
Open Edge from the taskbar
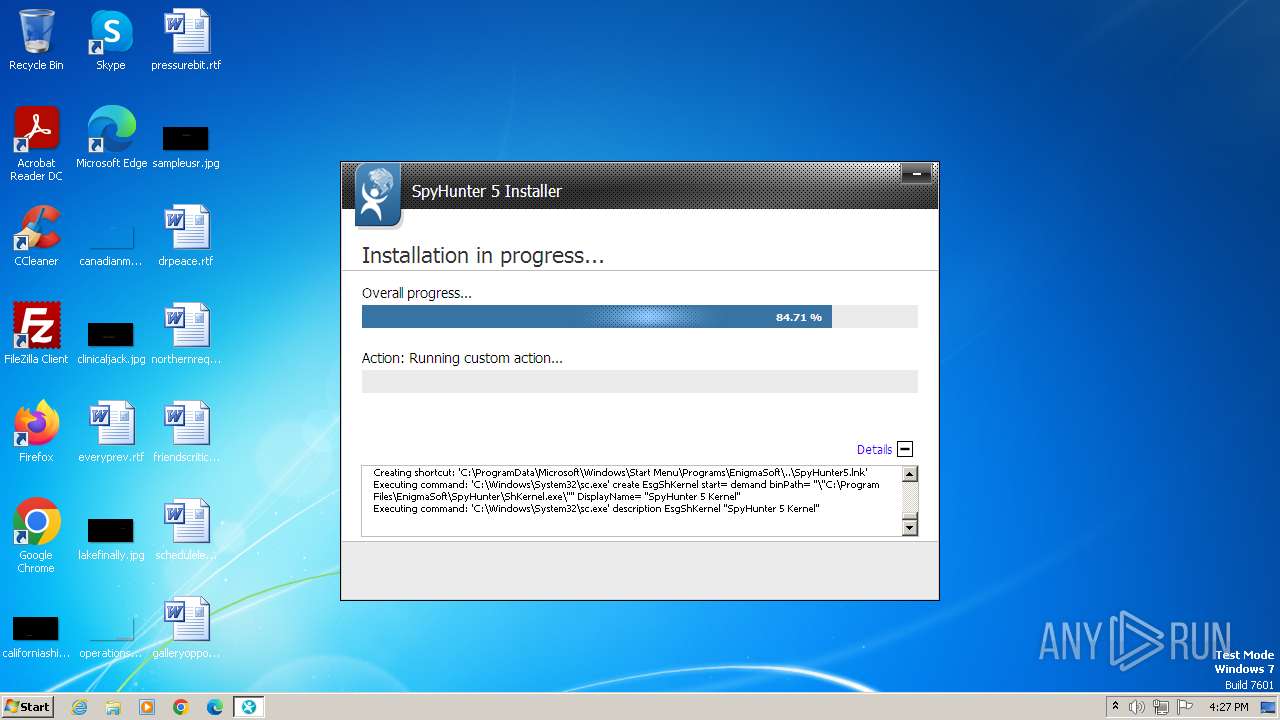[215, 707]
